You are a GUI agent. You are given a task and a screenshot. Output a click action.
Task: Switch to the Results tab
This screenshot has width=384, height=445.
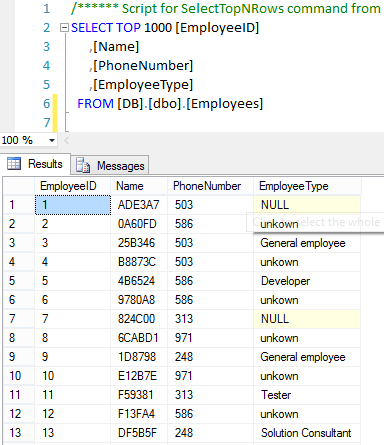point(35,164)
